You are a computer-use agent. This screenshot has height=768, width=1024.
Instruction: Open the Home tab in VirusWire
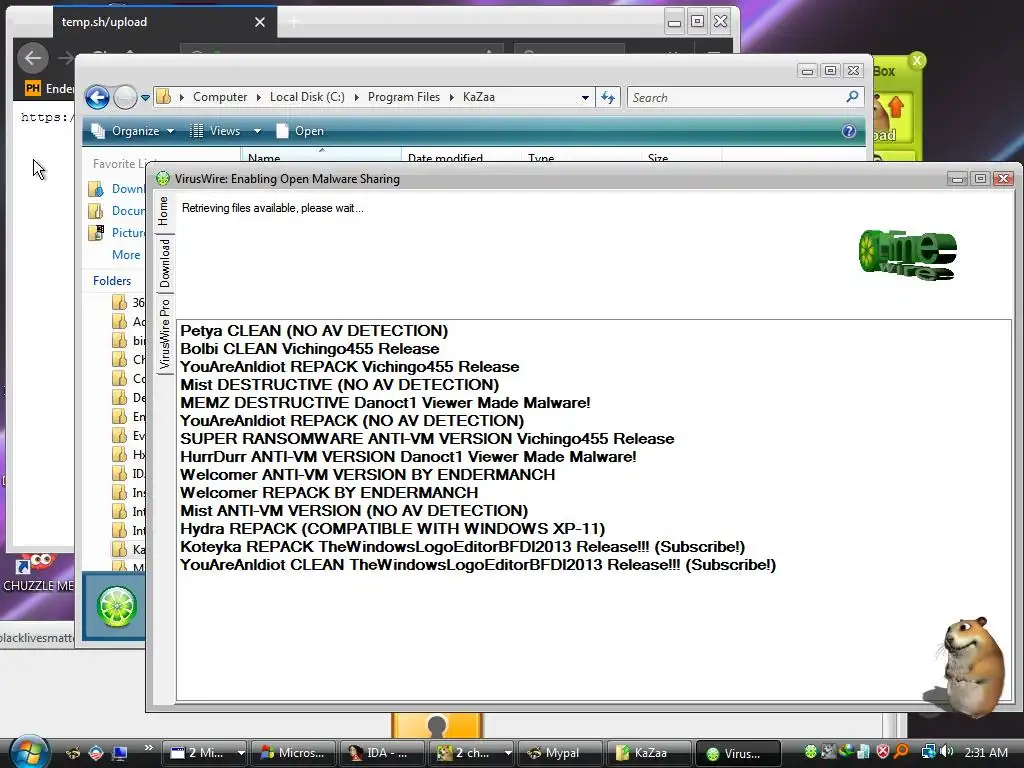[x=164, y=211]
